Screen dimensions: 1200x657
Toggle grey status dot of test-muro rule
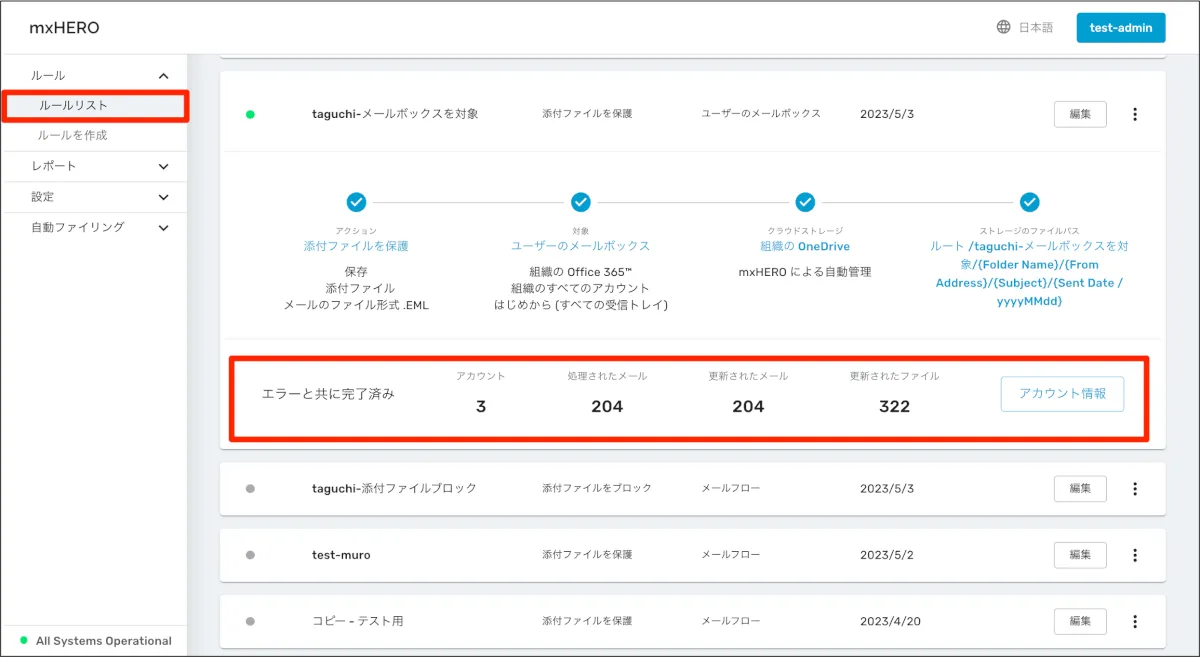(250, 555)
